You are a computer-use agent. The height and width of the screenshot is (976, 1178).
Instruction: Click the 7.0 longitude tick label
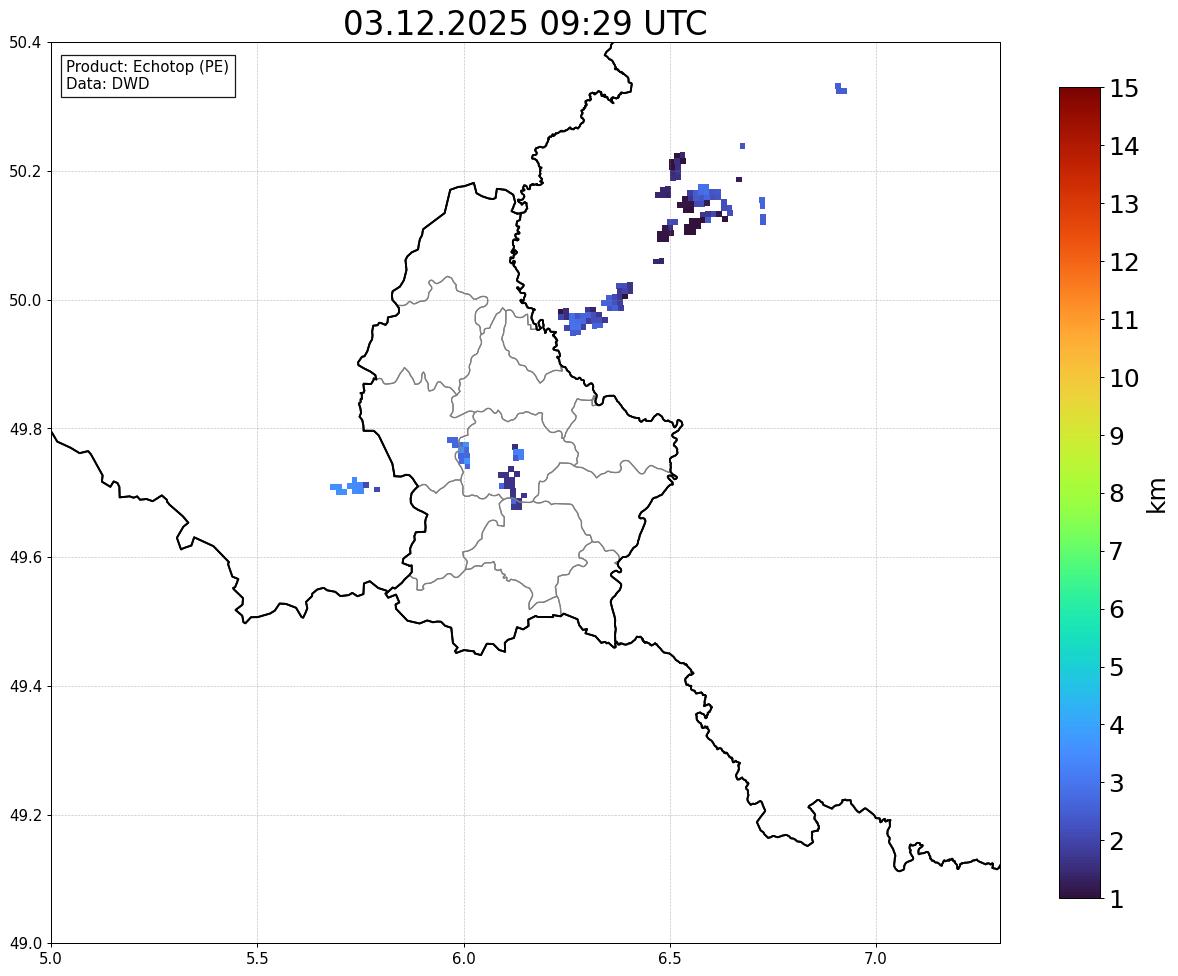[876, 959]
